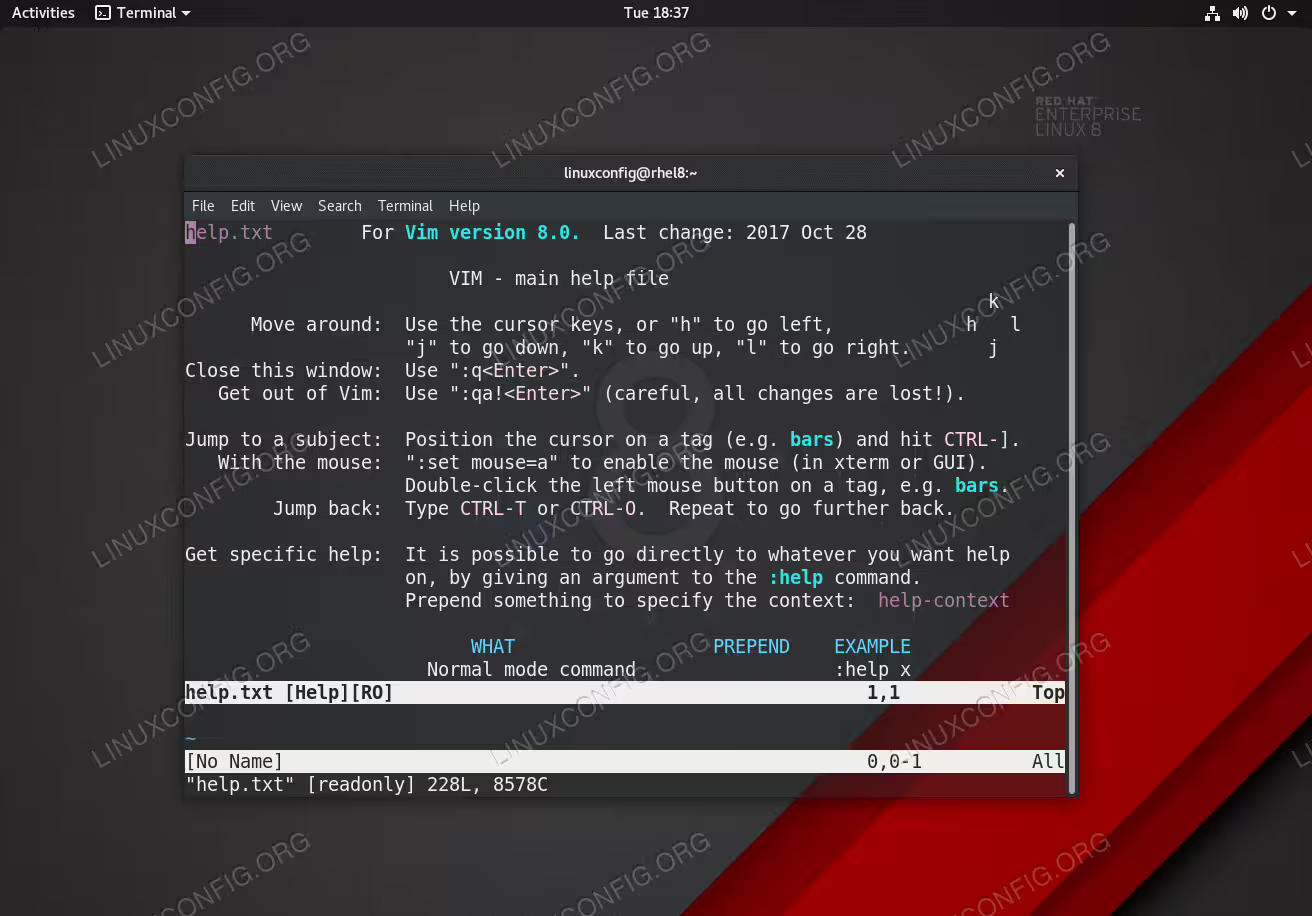The image size is (1312, 916).
Task: Click the 'bars' tag in the Double-click line
Action: pos(977,485)
